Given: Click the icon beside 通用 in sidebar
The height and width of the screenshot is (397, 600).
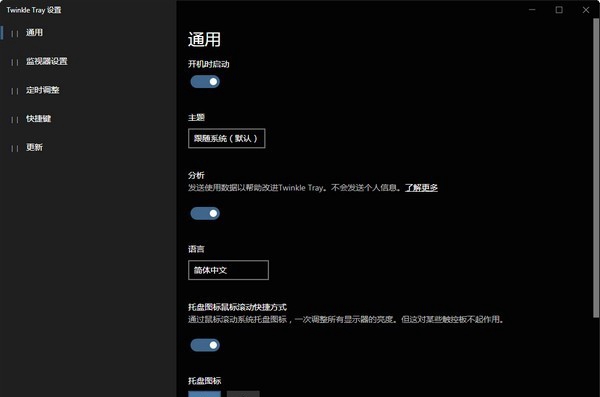Looking at the screenshot, I should point(15,33).
